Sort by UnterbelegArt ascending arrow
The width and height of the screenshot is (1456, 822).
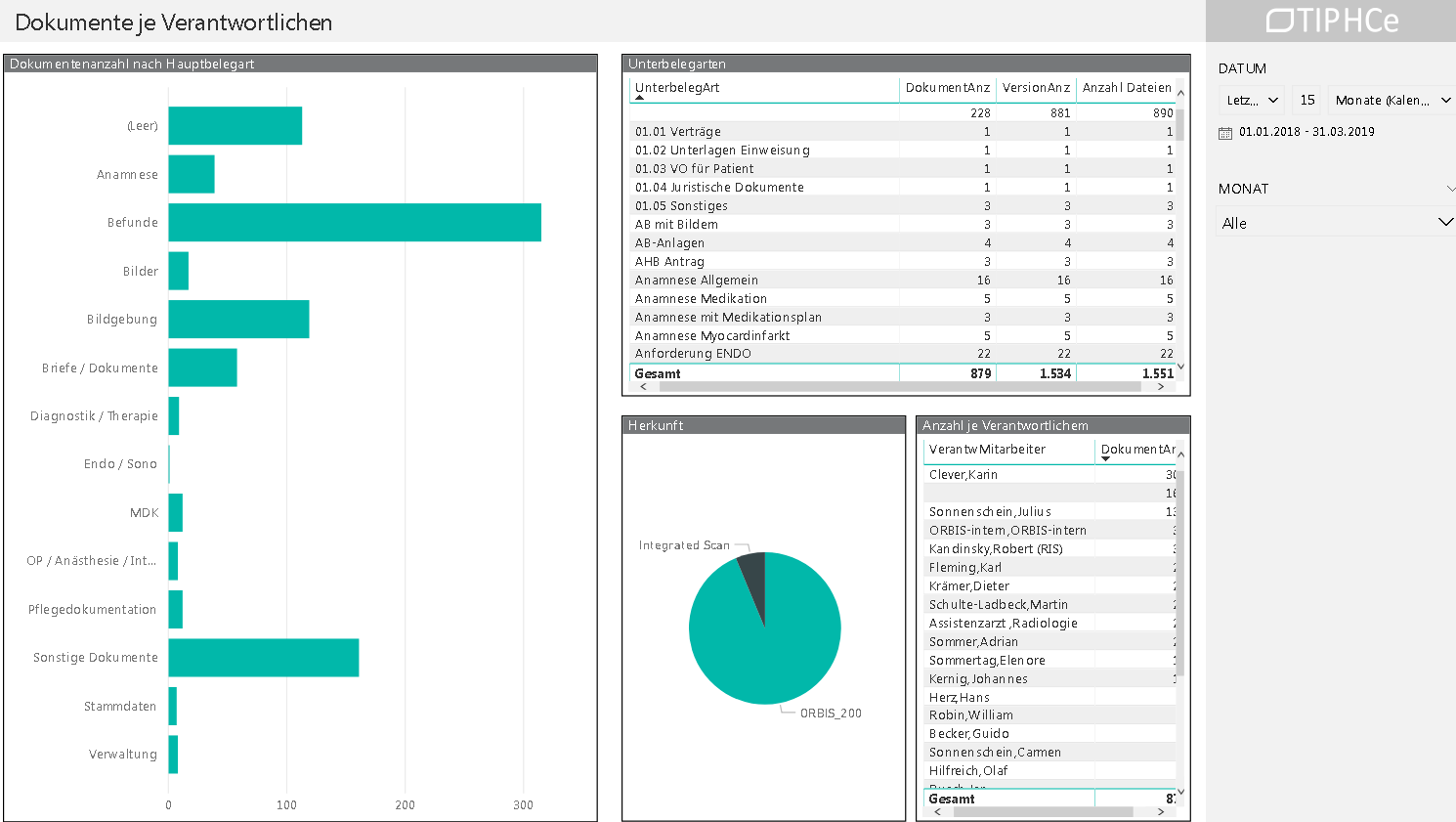[x=639, y=98]
